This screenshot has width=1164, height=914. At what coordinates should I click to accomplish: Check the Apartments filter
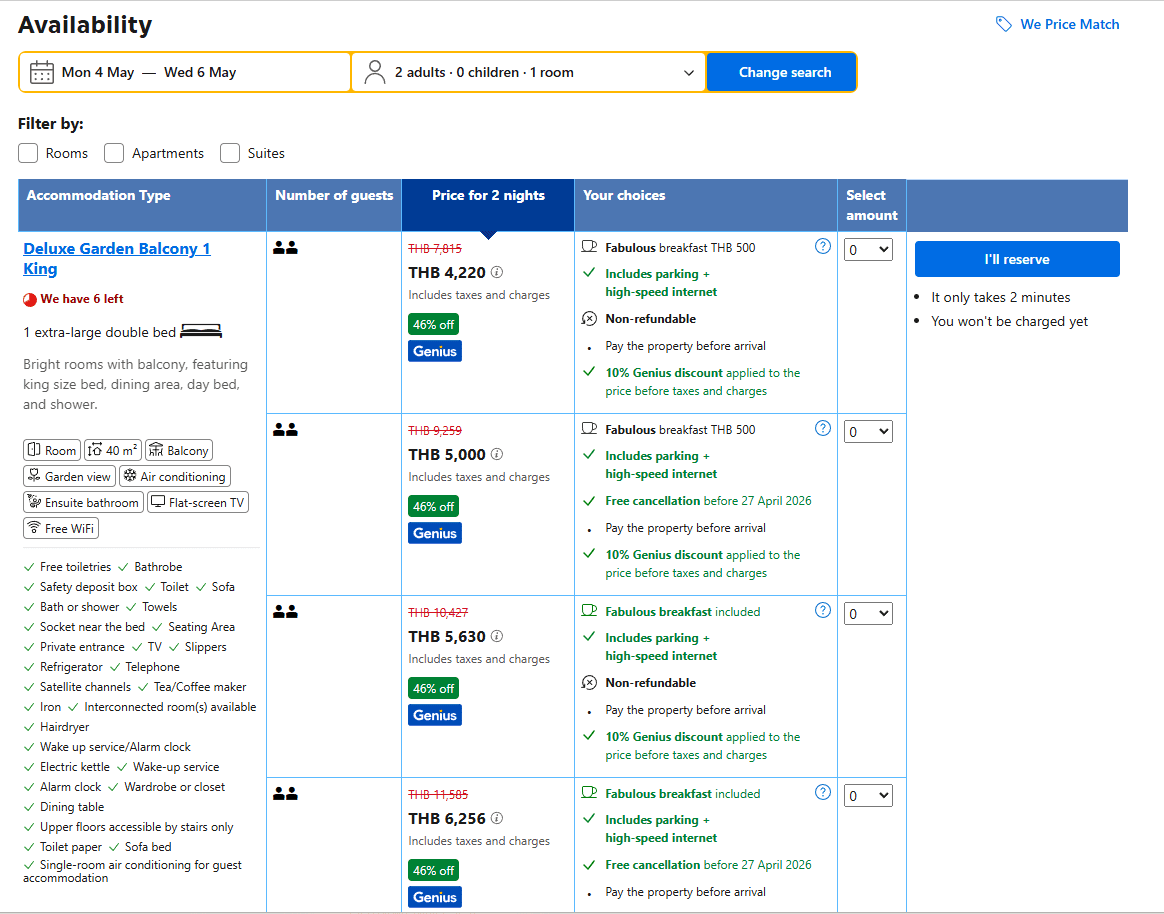[x=113, y=152]
